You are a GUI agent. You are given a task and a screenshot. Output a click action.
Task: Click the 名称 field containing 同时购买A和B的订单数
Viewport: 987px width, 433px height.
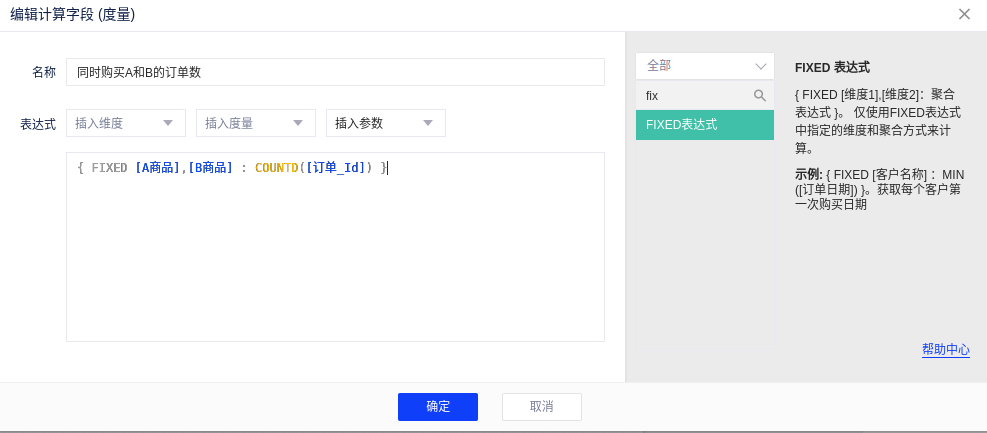[335, 72]
